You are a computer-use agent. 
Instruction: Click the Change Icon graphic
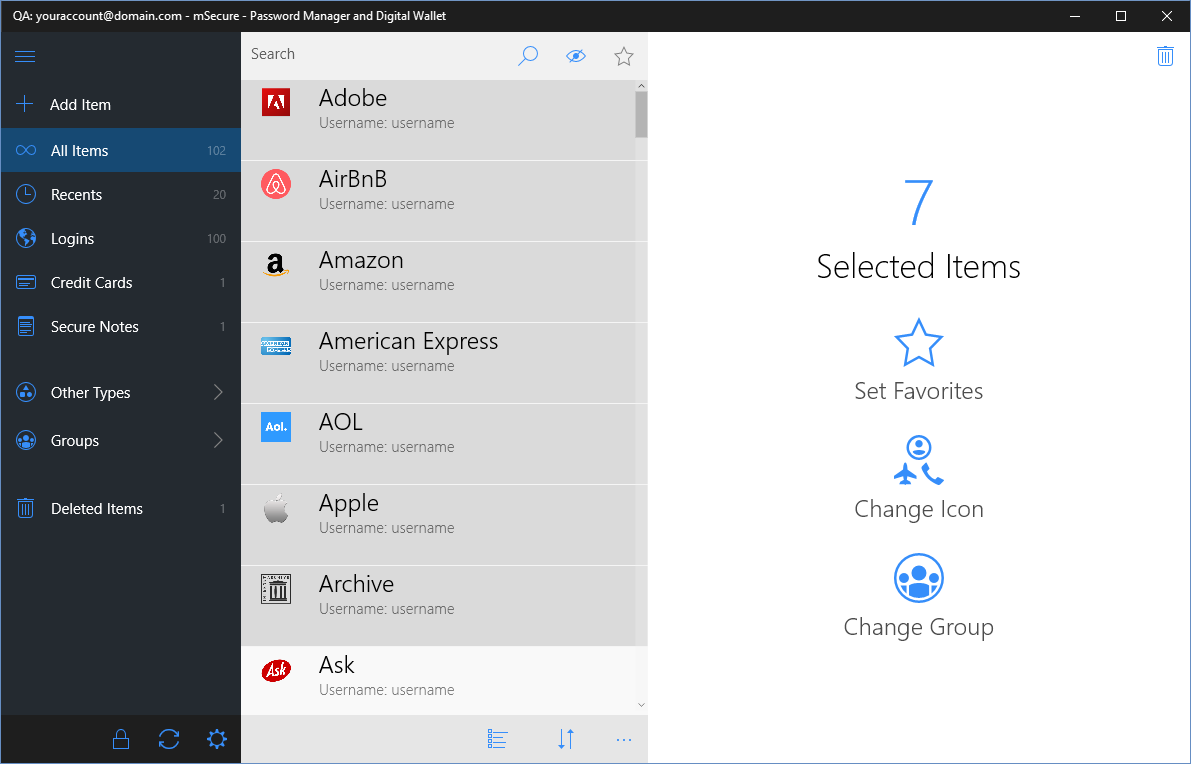click(918, 460)
